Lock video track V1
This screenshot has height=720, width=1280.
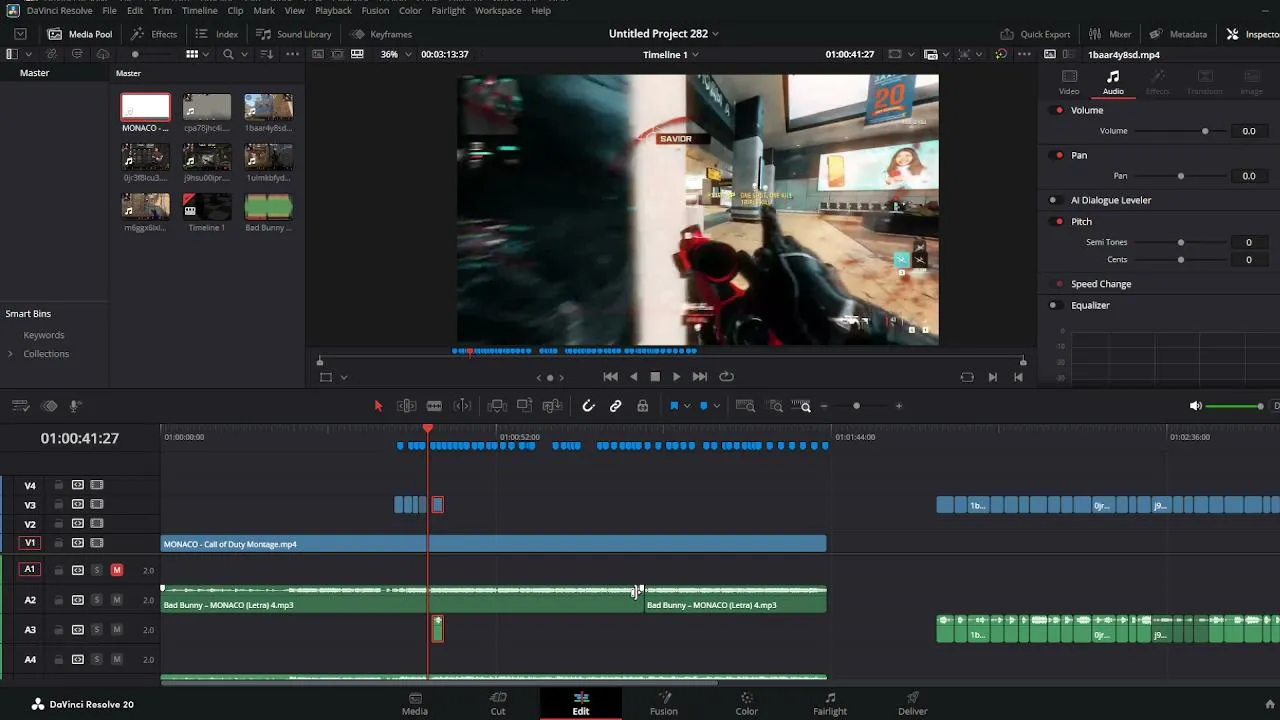pyautogui.click(x=58, y=543)
